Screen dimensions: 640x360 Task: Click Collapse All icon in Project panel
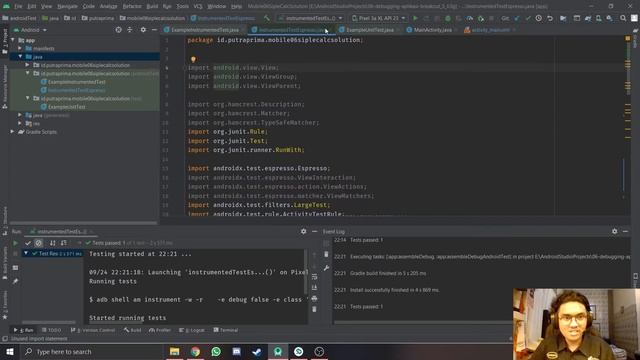(x=130, y=30)
